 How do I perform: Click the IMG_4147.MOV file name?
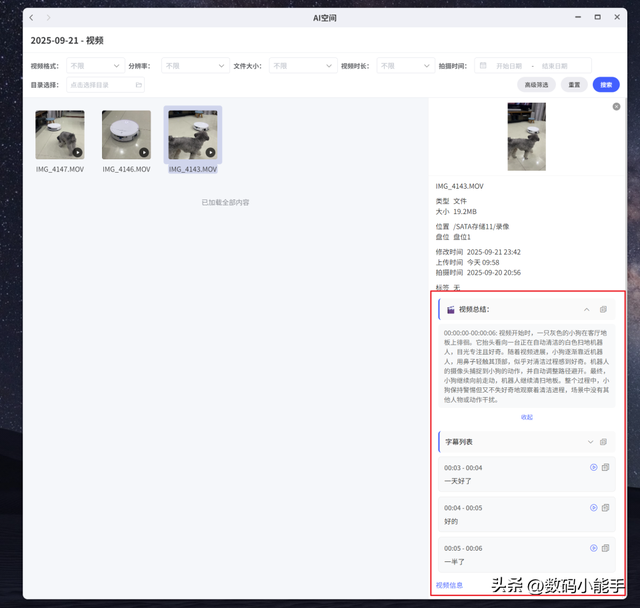[x=60, y=169]
